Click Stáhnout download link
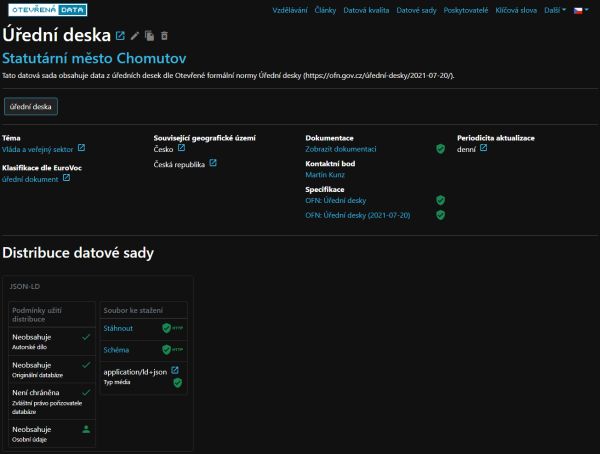The image size is (600, 454). [x=118, y=328]
